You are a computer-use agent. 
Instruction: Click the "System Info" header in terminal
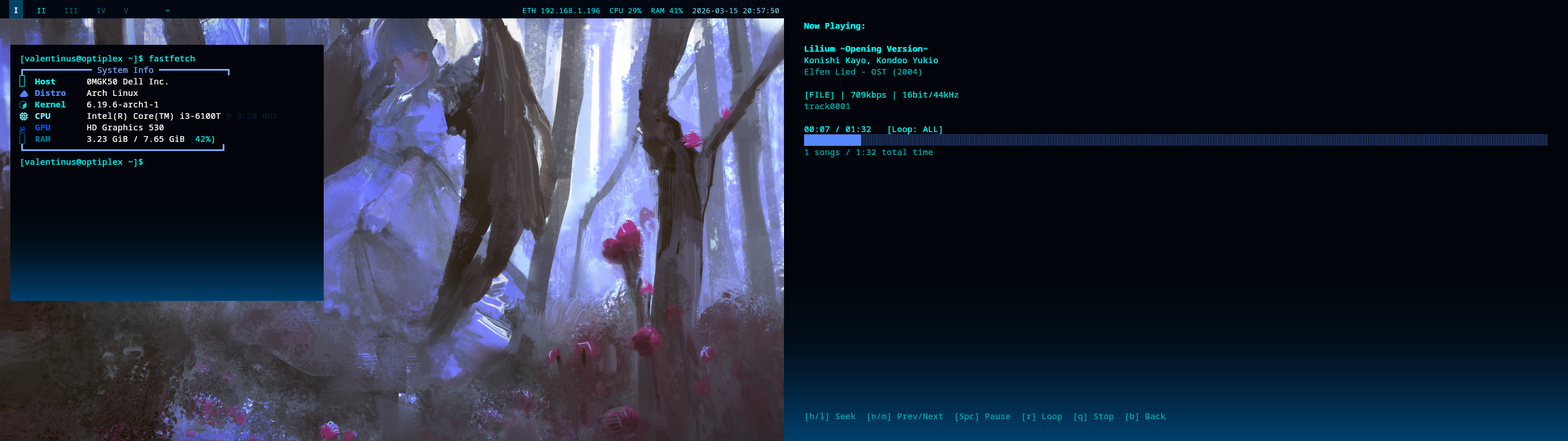pyautogui.click(x=125, y=70)
